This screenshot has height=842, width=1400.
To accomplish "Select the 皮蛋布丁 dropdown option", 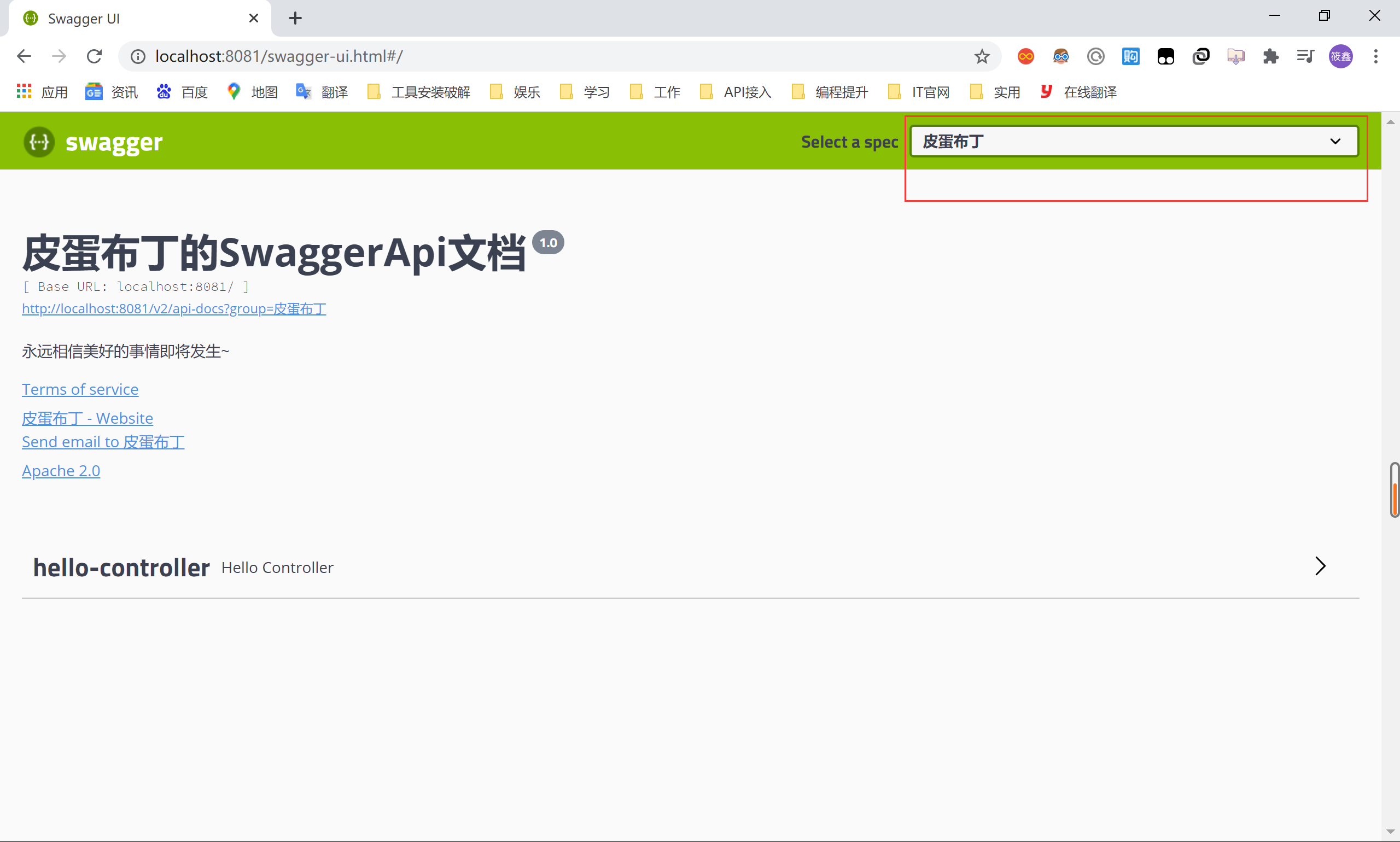I will click(x=1133, y=140).
